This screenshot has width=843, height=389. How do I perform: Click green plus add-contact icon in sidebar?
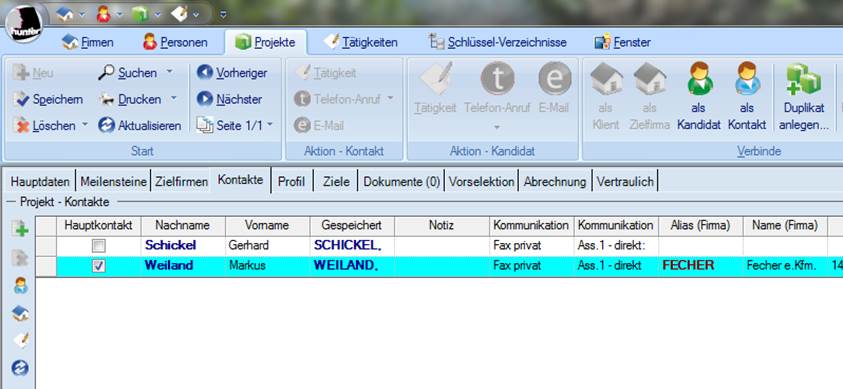pos(20,229)
